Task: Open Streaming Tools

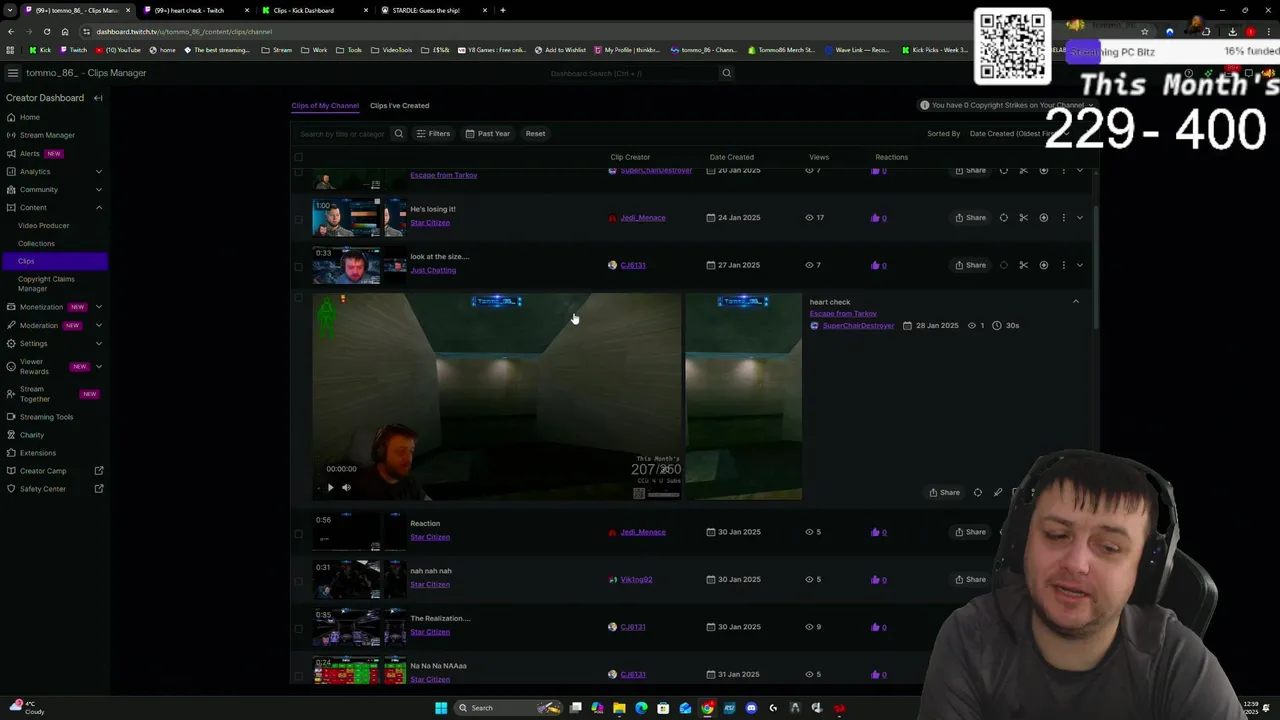Action: [x=46, y=417]
